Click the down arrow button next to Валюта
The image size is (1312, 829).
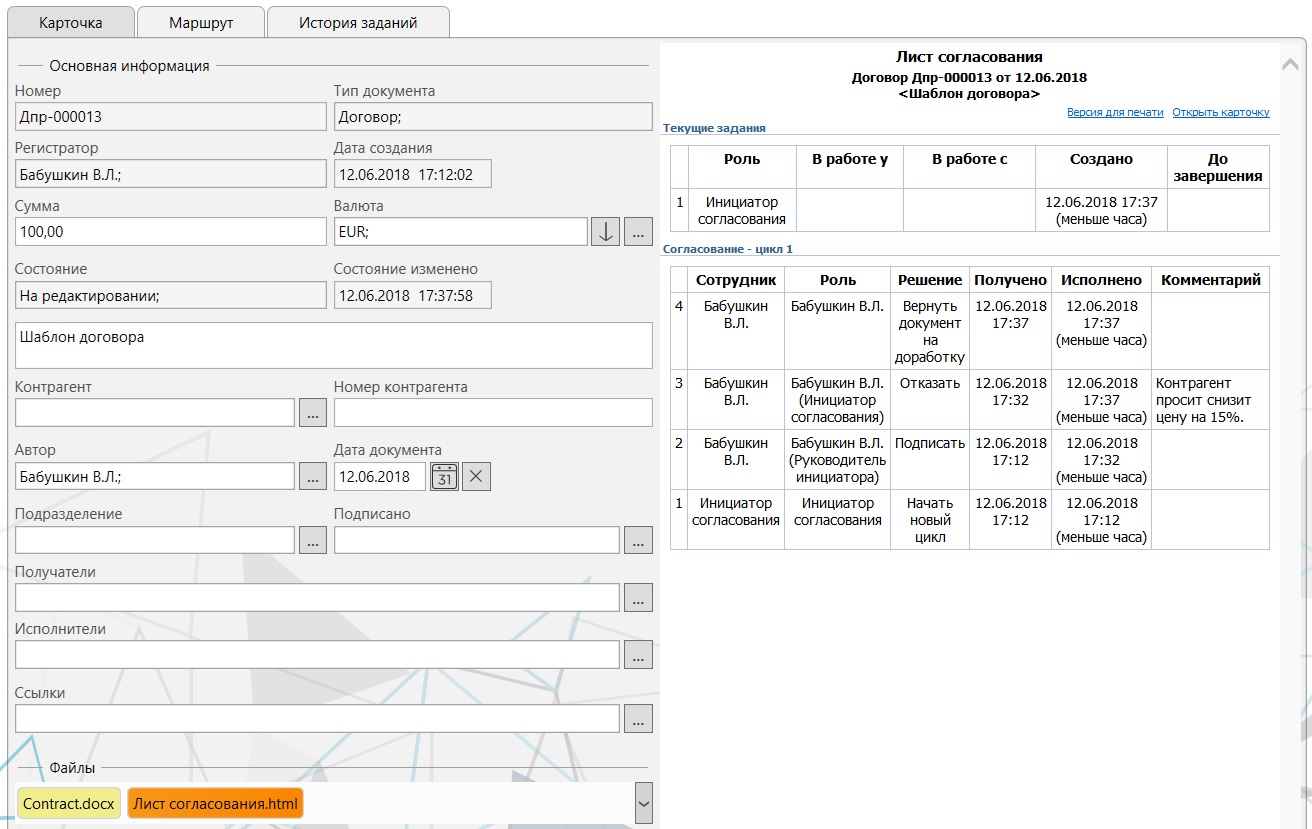coord(605,232)
